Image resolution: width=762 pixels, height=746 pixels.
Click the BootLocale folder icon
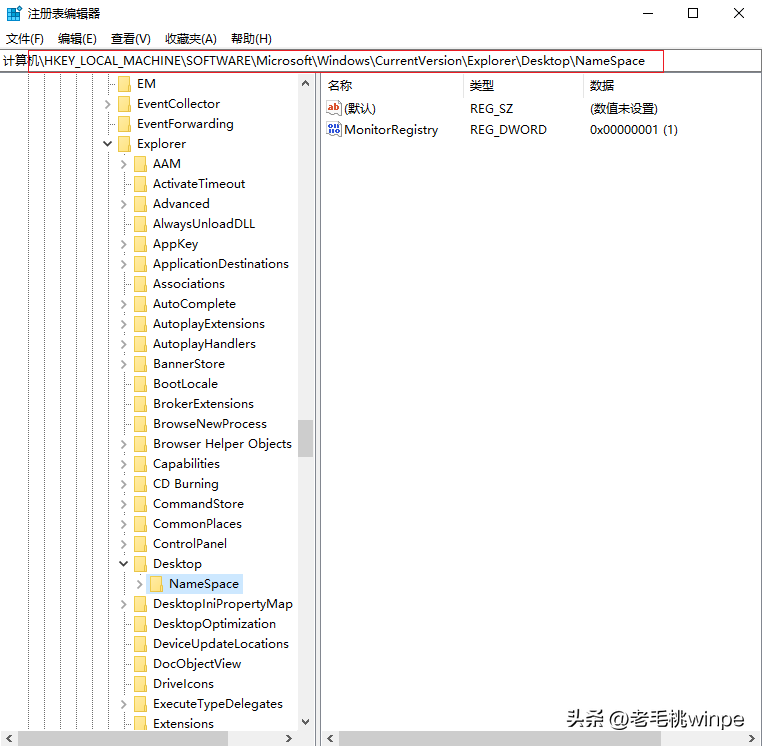(140, 384)
